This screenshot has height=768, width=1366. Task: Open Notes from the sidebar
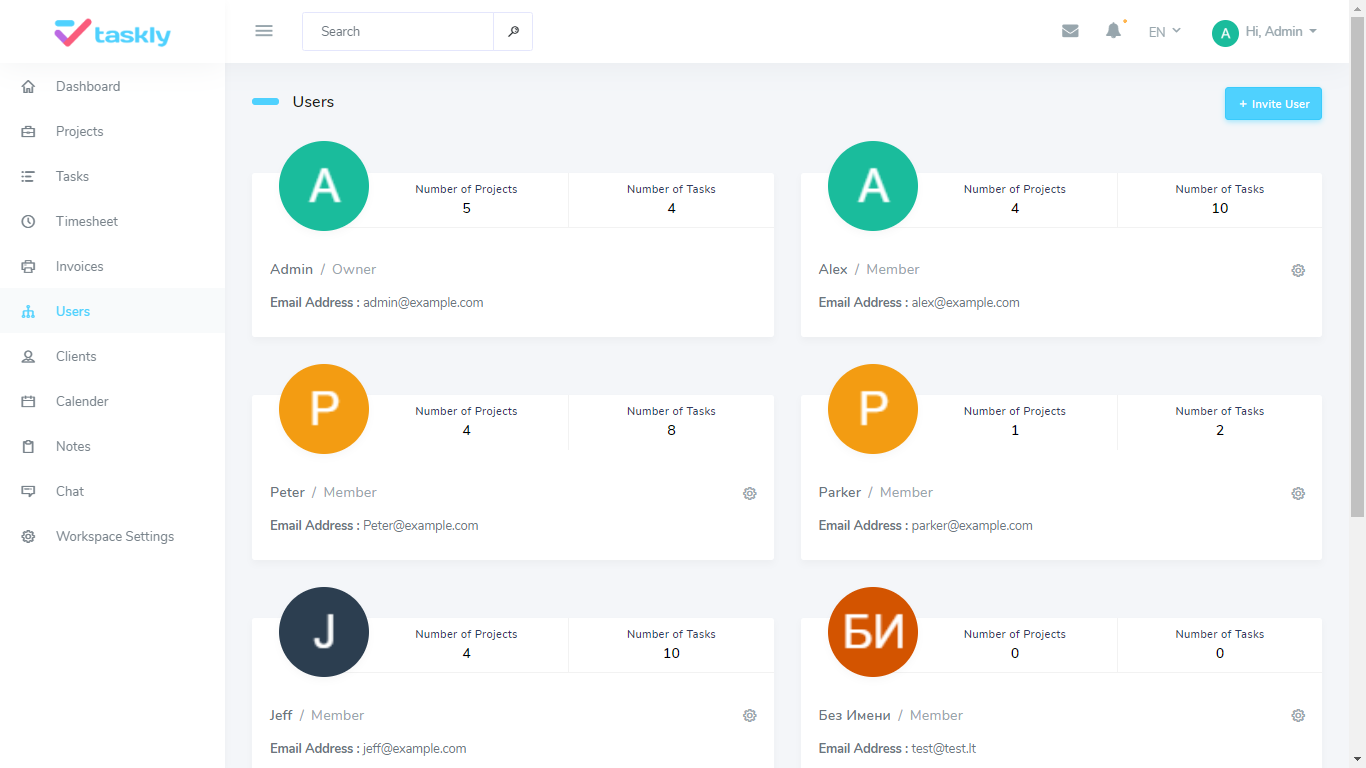[x=72, y=446]
